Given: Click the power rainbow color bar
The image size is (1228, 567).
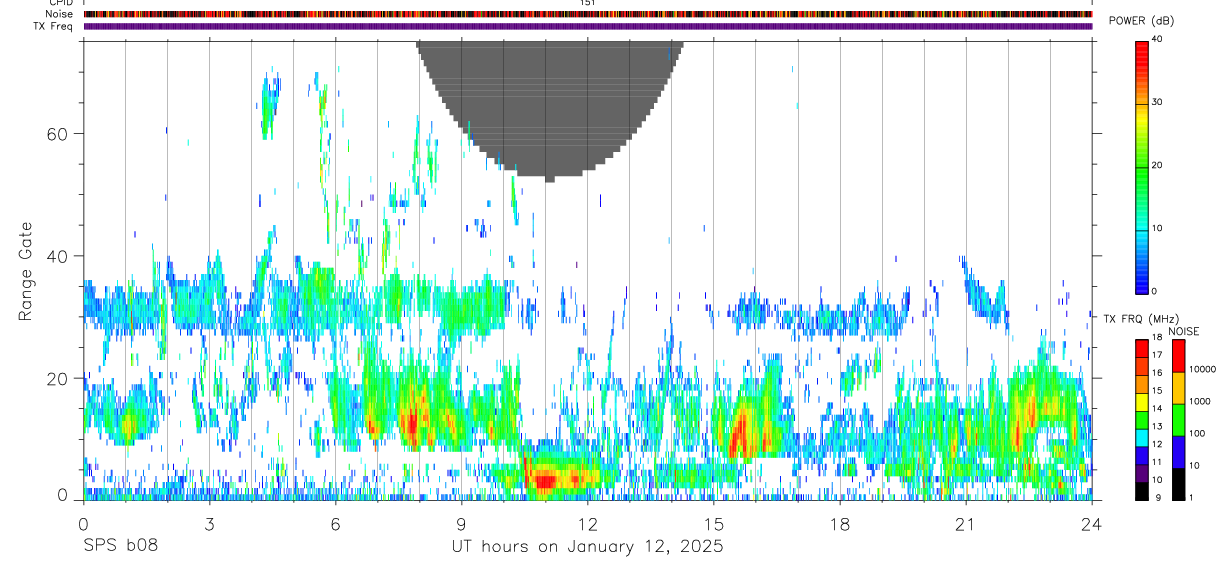Looking at the screenshot, I should pos(1142,166).
